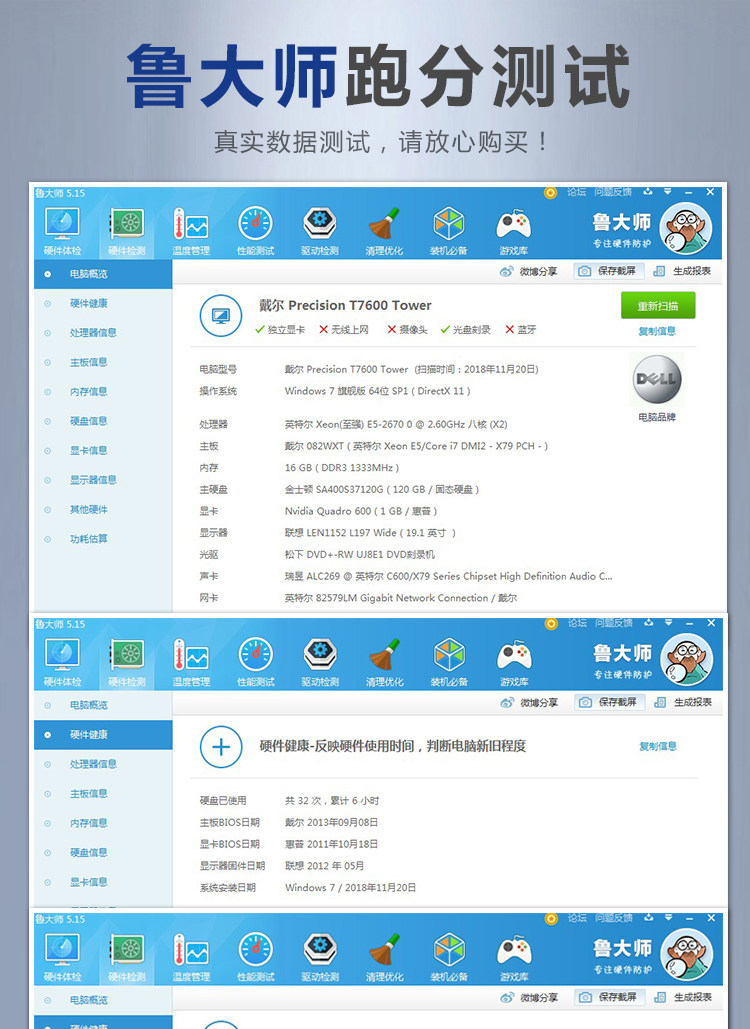Image resolution: width=750 pixels, height=1029 pixels.
Task: Select highlighted 硬件健康 in the hardware health window sidebar
Action: point(103,735)
